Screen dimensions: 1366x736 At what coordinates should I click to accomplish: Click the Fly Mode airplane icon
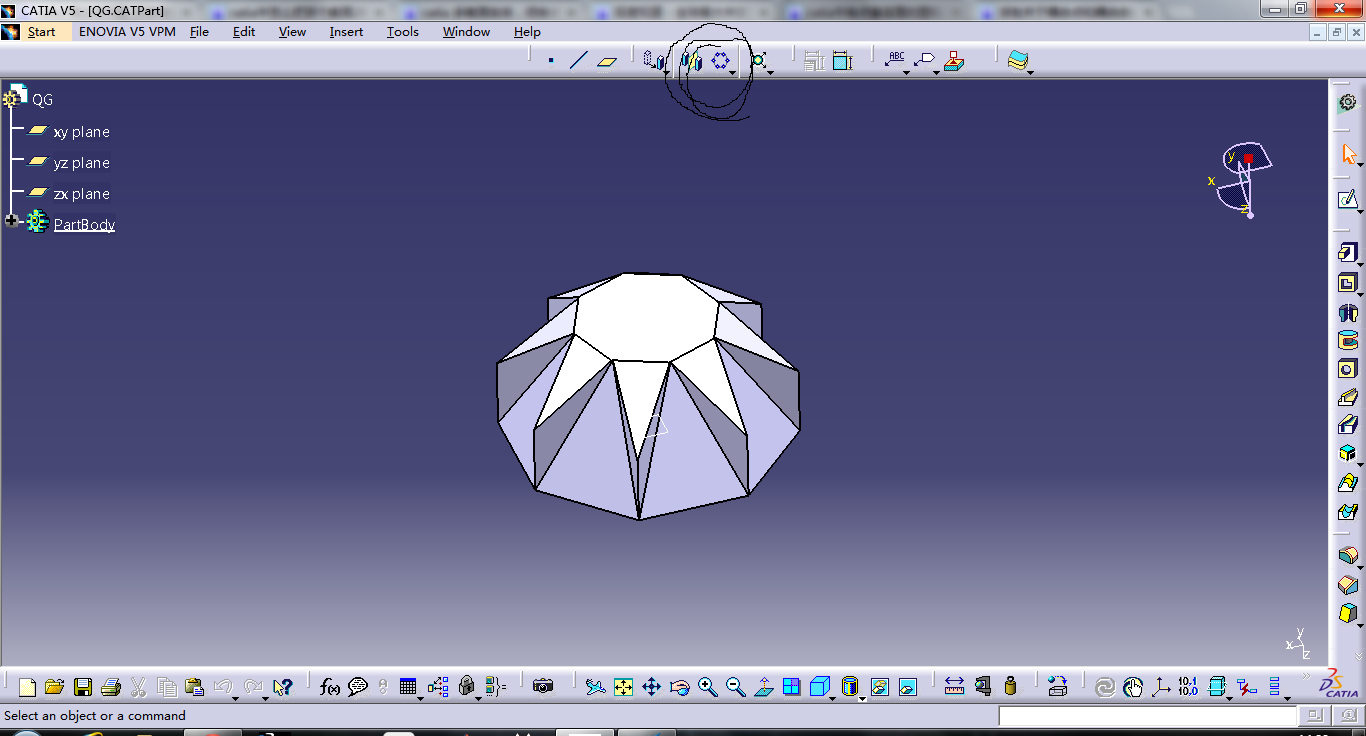pyautogui.click(x=595, y=687)
